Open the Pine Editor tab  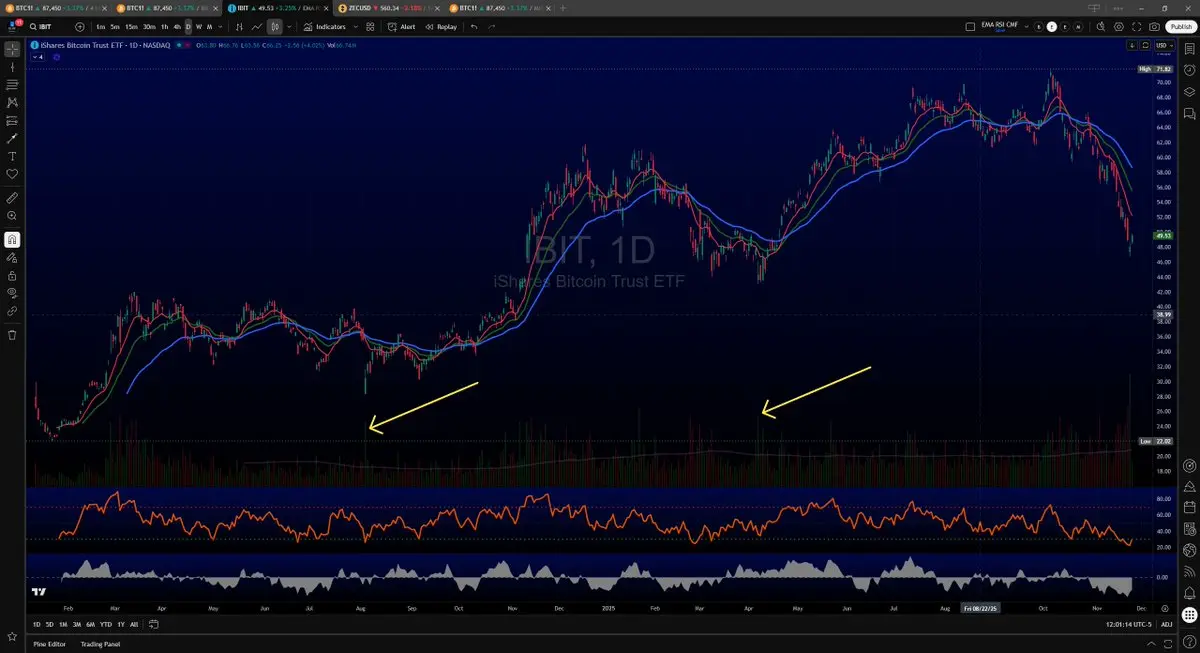coord(50,644)
